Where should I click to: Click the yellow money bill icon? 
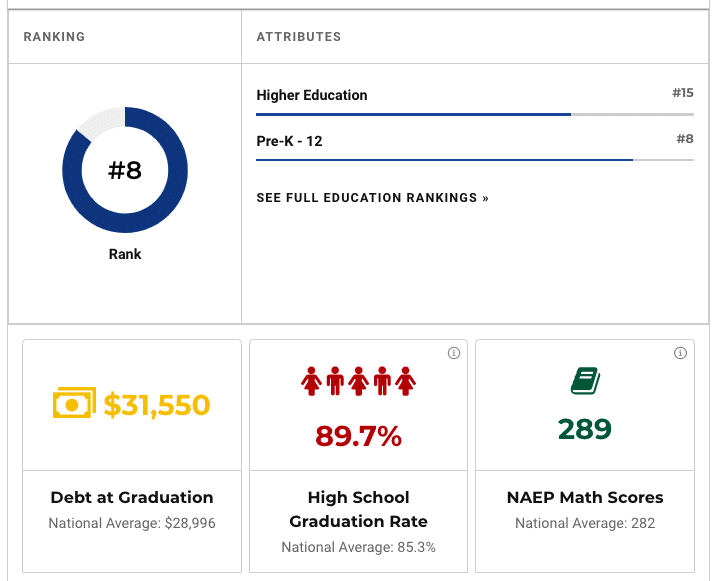coord(75,404)
